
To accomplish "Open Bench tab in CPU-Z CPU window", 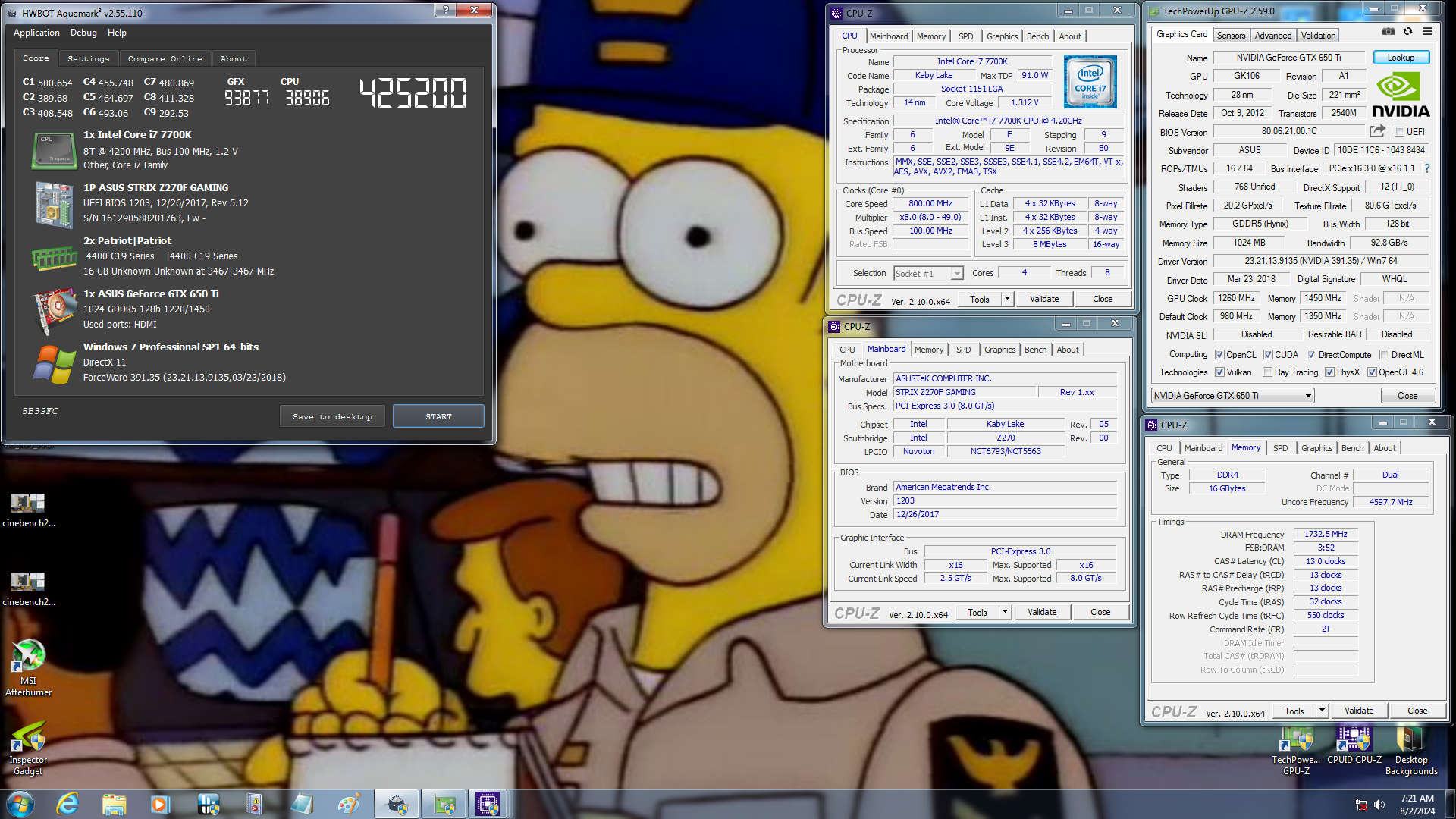I will [x=1037, y=36].
